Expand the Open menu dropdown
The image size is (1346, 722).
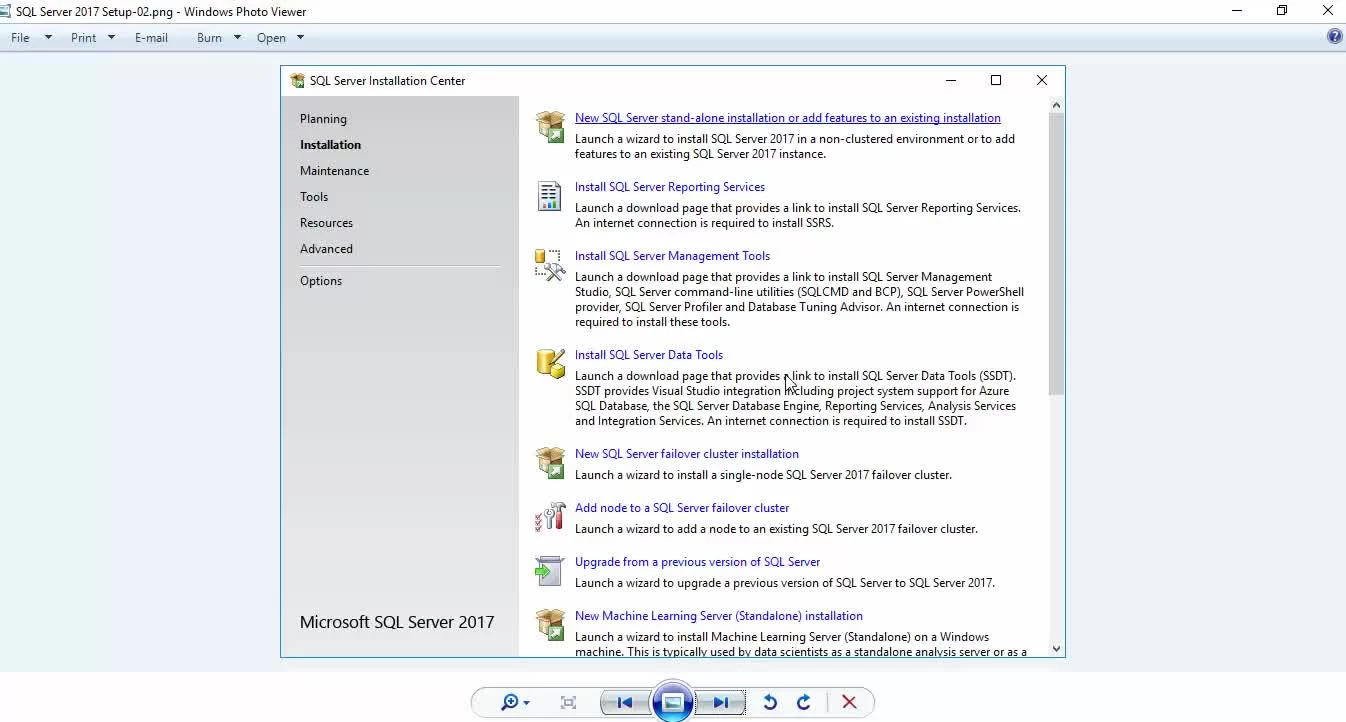[x=280, y=38]
